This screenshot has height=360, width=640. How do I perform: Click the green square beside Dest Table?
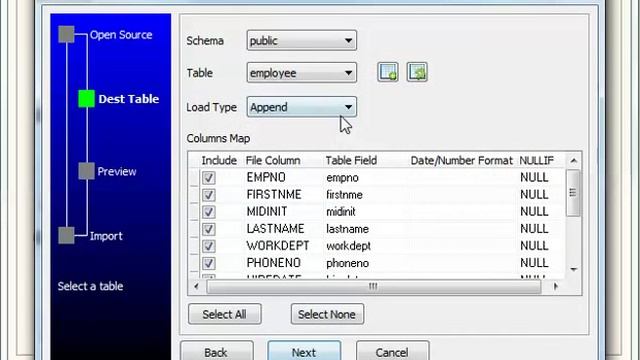87,99
